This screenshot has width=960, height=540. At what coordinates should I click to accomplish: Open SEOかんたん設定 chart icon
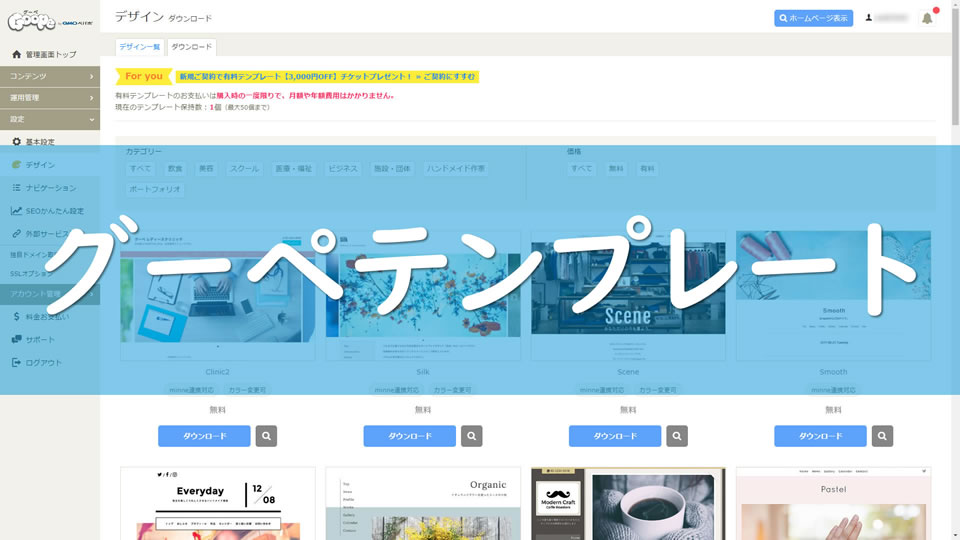pyautogui.click(x=17, y=211)
